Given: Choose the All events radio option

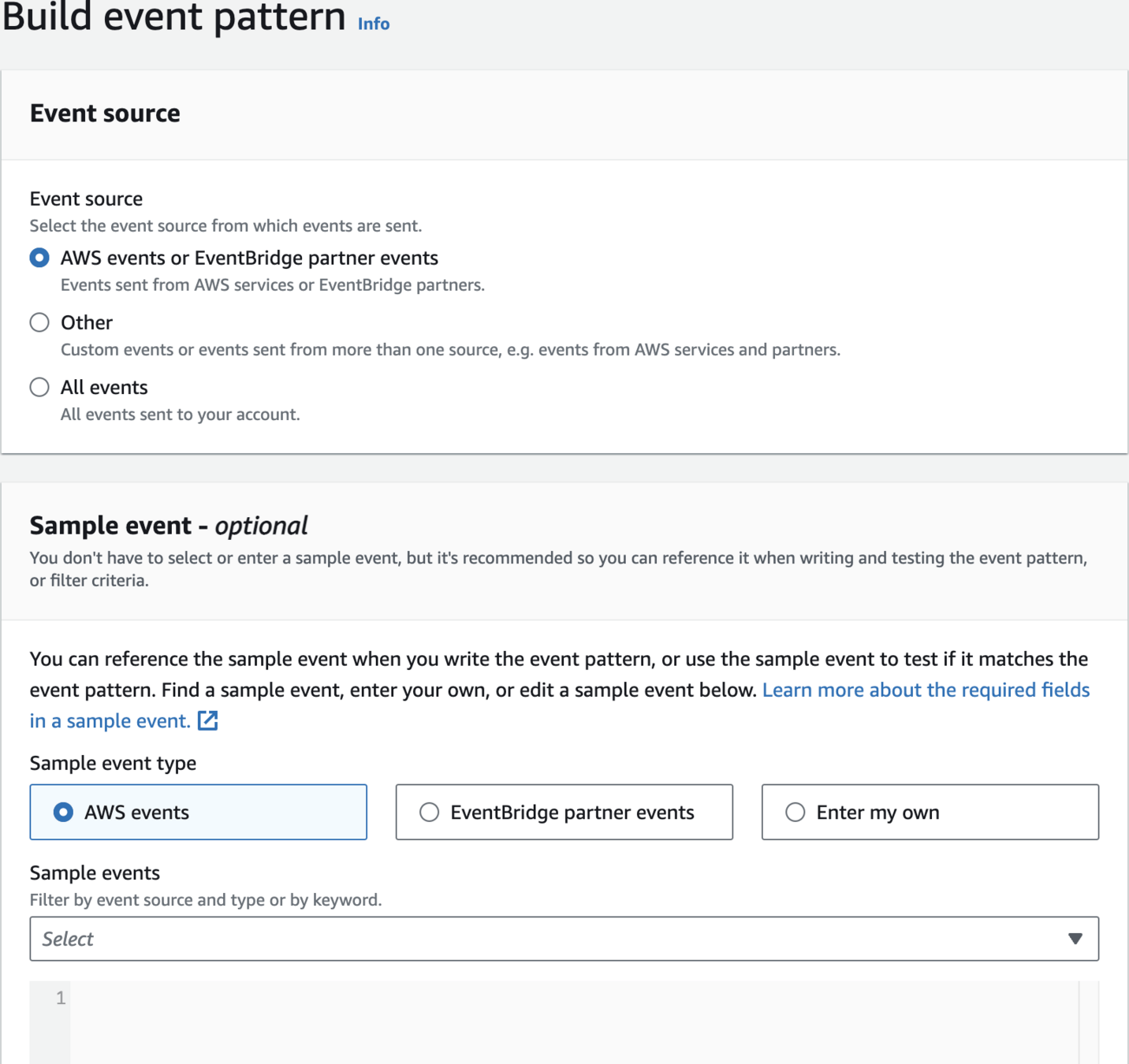Looking at the screenshot, I should 39,387.
